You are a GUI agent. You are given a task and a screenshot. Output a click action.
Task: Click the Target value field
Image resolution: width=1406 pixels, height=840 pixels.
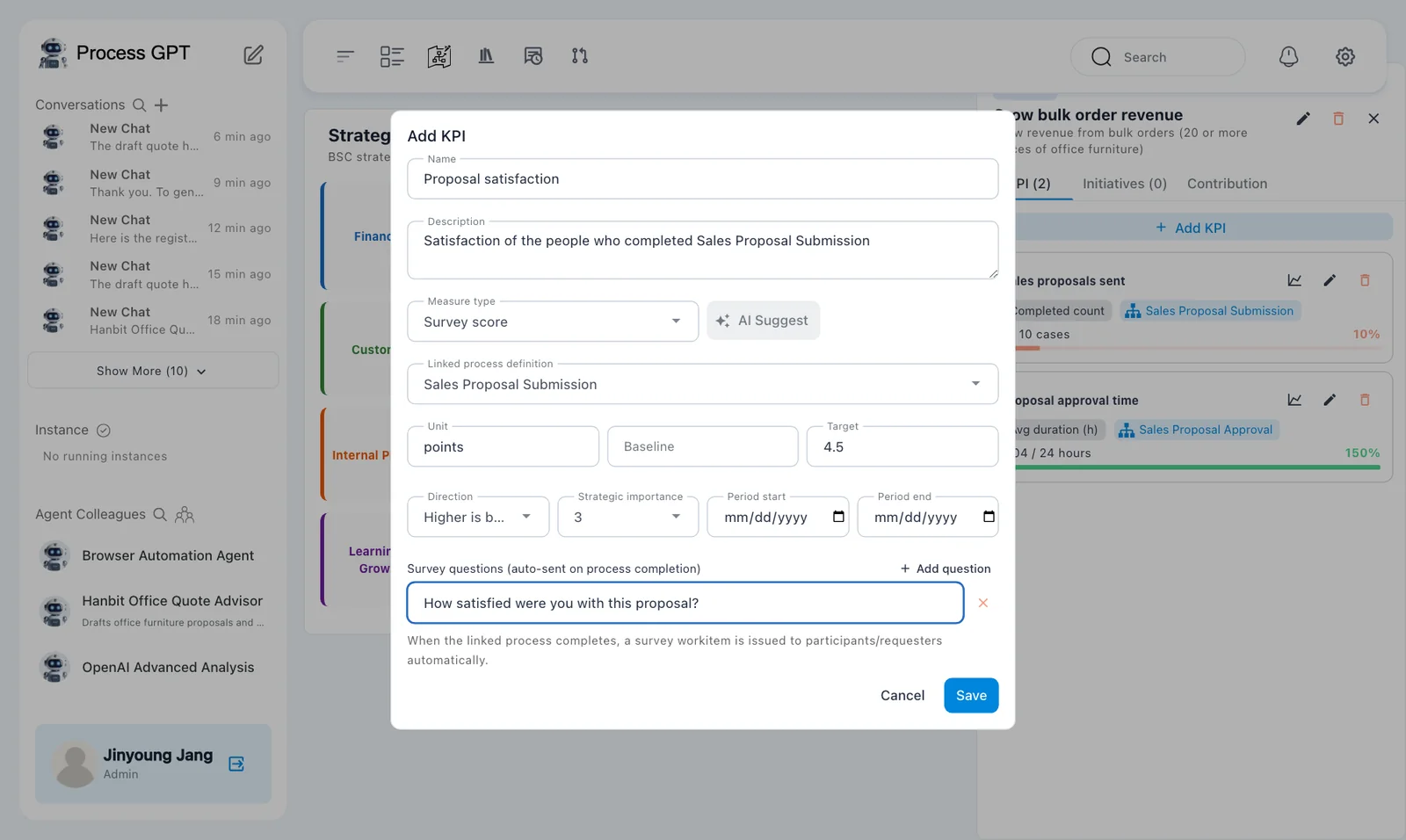point(902,446)
